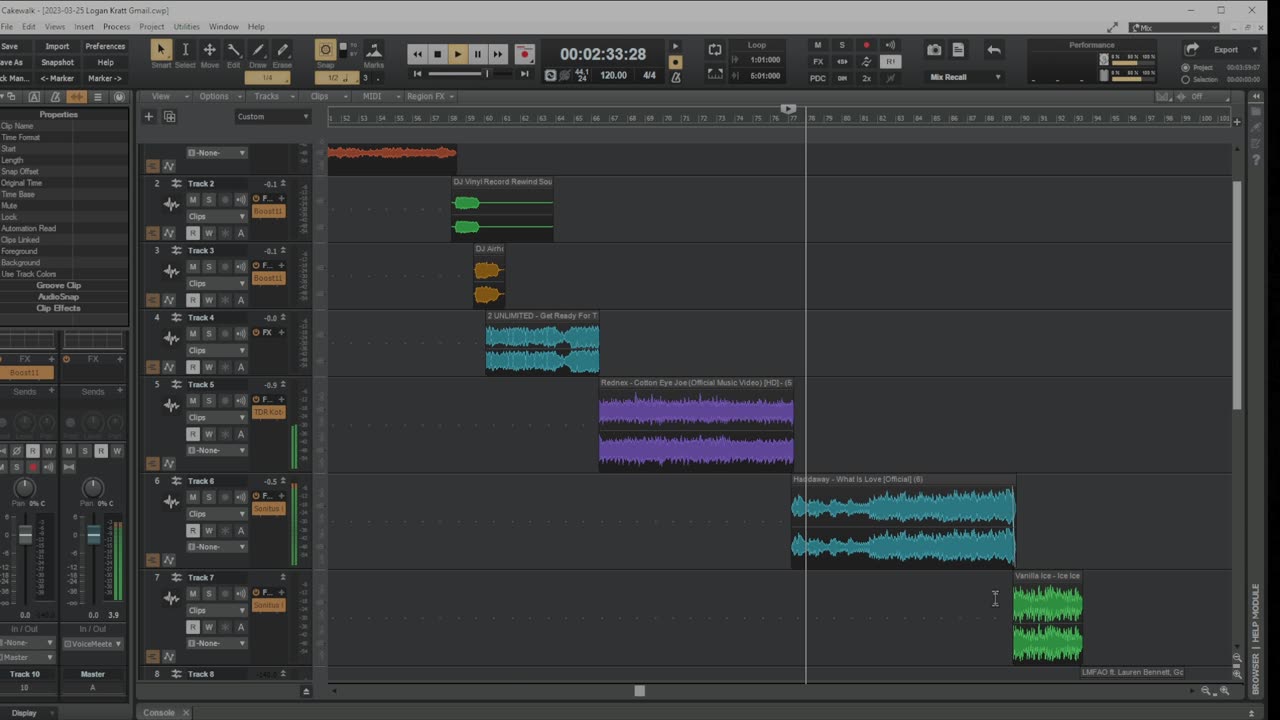Add a track with the plus icon
The width and height of the screenshot is (1280, 720).
[x=149, y=116]
